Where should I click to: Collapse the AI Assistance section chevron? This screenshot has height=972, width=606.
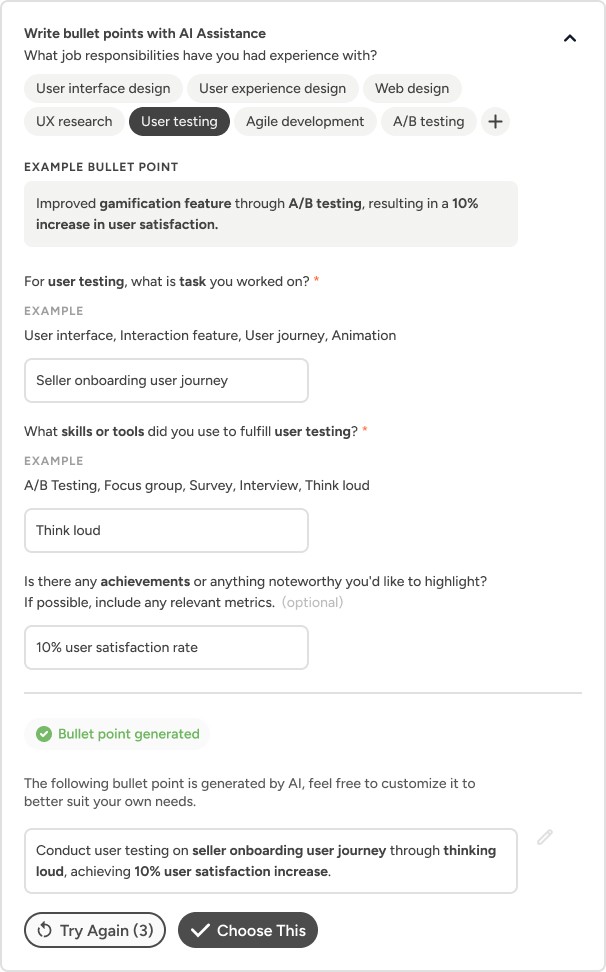click(x=570, y=39)
